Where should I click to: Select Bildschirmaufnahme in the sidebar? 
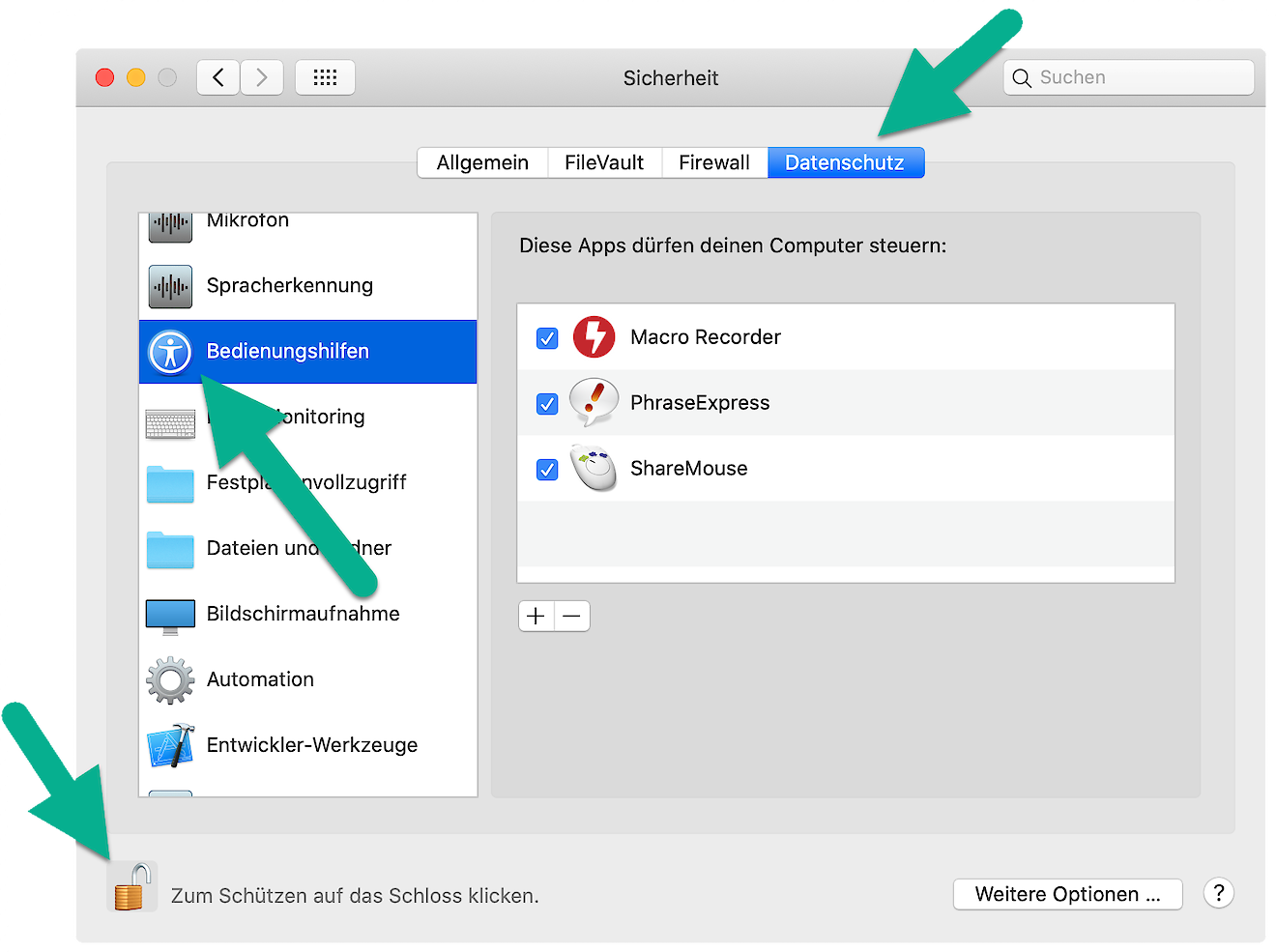303,614
